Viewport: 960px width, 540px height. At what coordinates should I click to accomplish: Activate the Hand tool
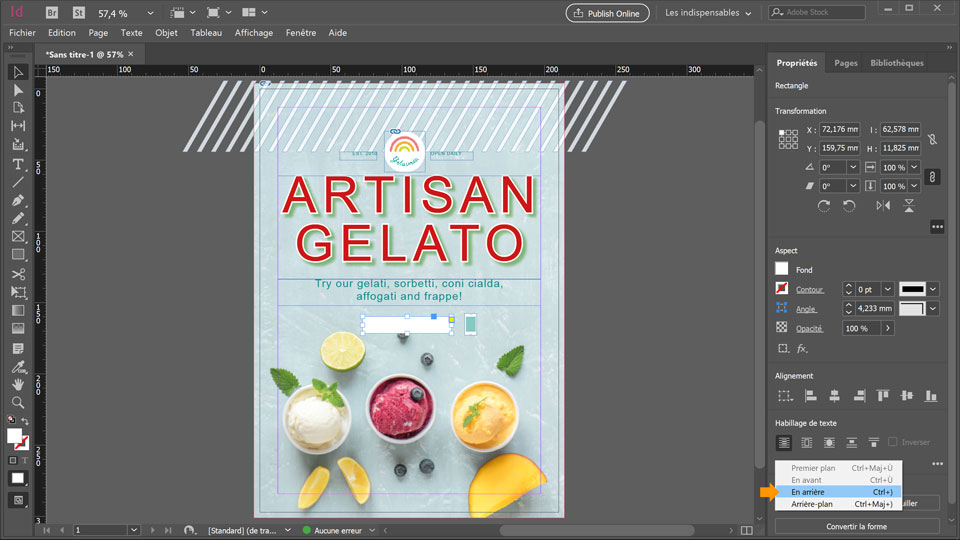pyautogui.click(x=18, y=384)
